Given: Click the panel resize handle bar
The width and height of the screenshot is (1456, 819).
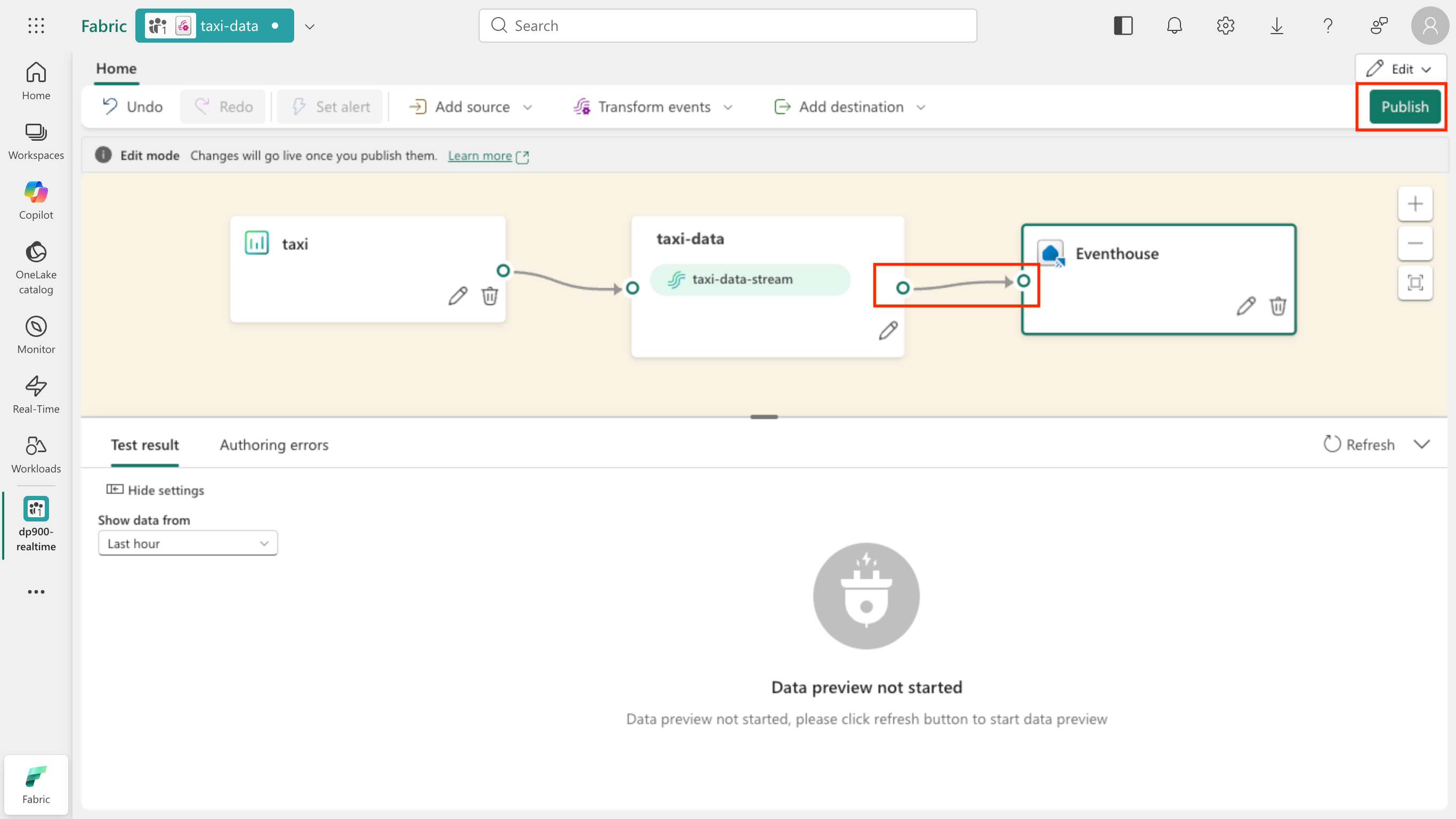Looking at the screenshot, I should coord(764,417).
